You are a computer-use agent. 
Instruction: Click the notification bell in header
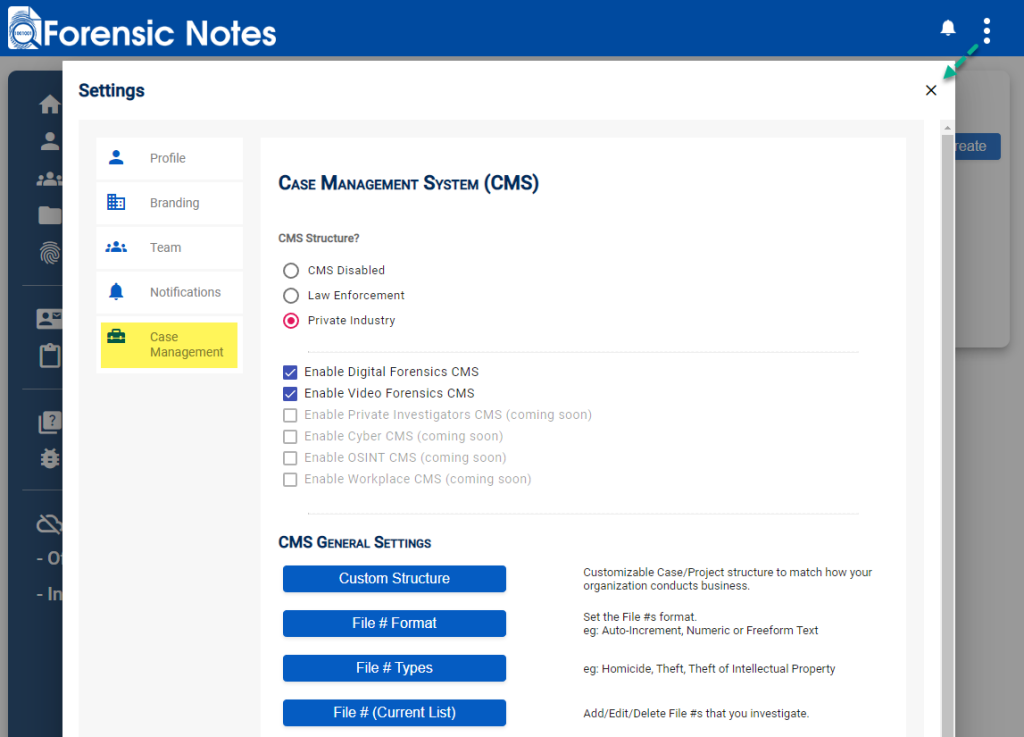coord(948,28)
